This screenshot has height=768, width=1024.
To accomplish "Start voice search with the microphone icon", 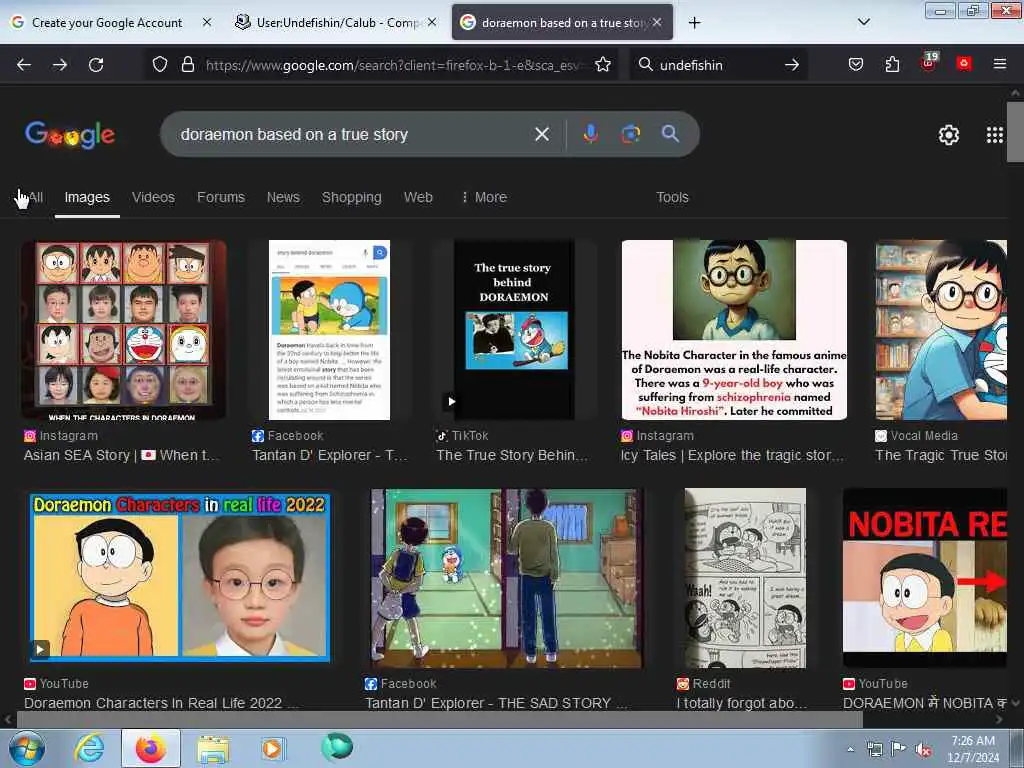I will (x=590, y=134).
